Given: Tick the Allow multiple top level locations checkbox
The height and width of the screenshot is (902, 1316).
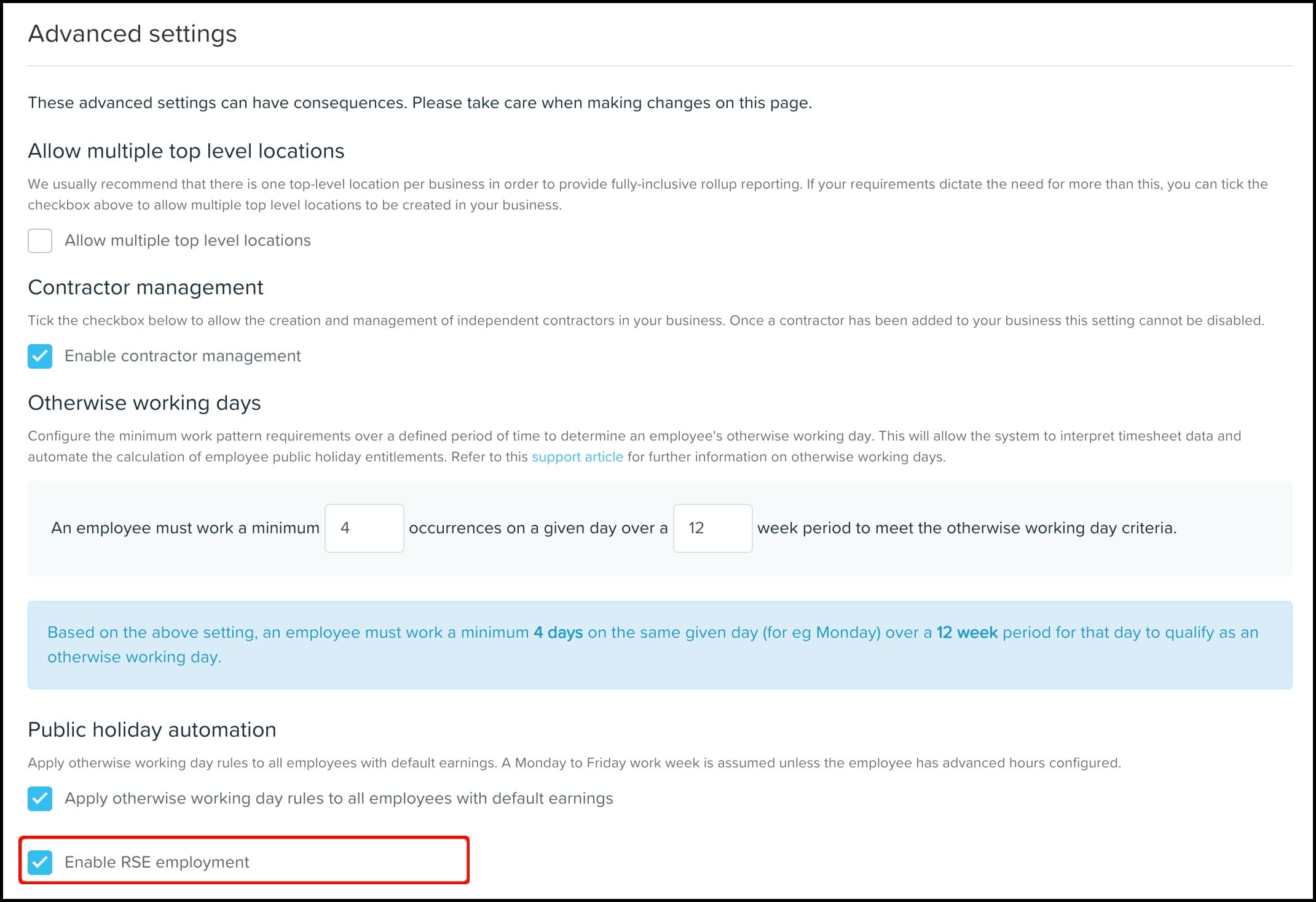Looking at the screenshot, I should point(40,241).
